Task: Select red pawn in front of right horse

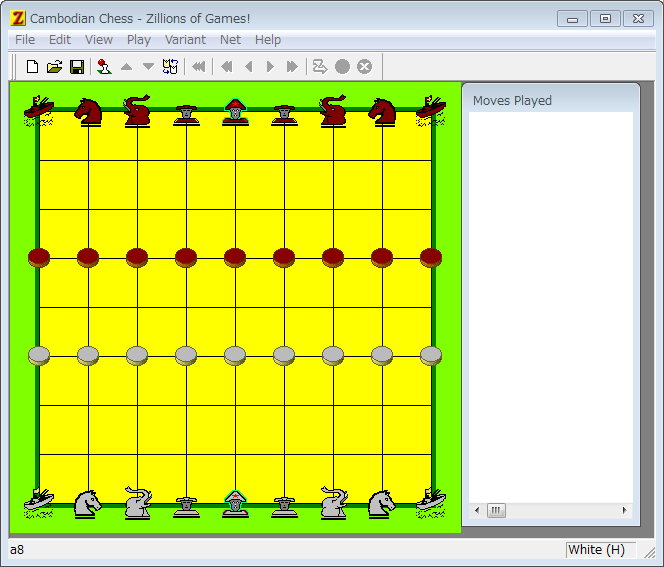Action: click(x=382, y=258)
